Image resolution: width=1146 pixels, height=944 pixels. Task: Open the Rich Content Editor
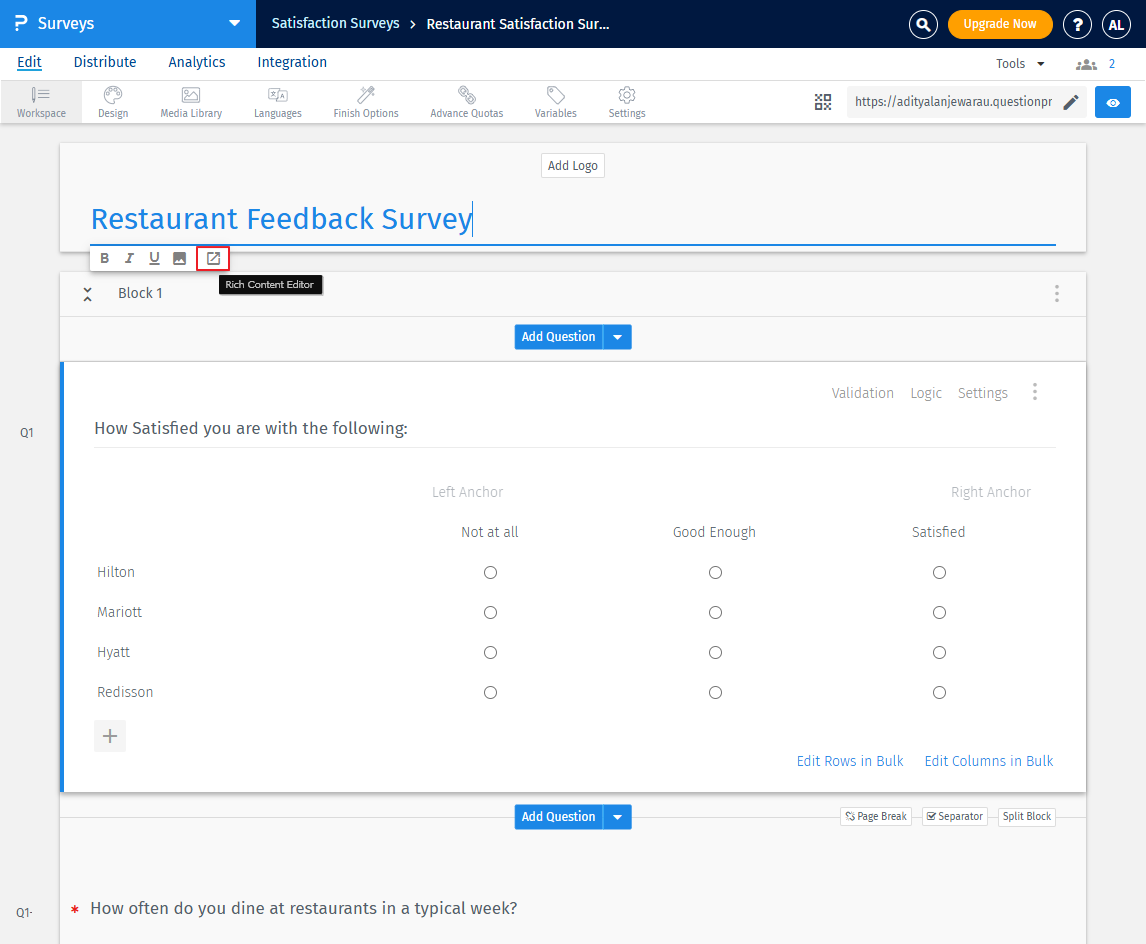(x=212, y=257)
